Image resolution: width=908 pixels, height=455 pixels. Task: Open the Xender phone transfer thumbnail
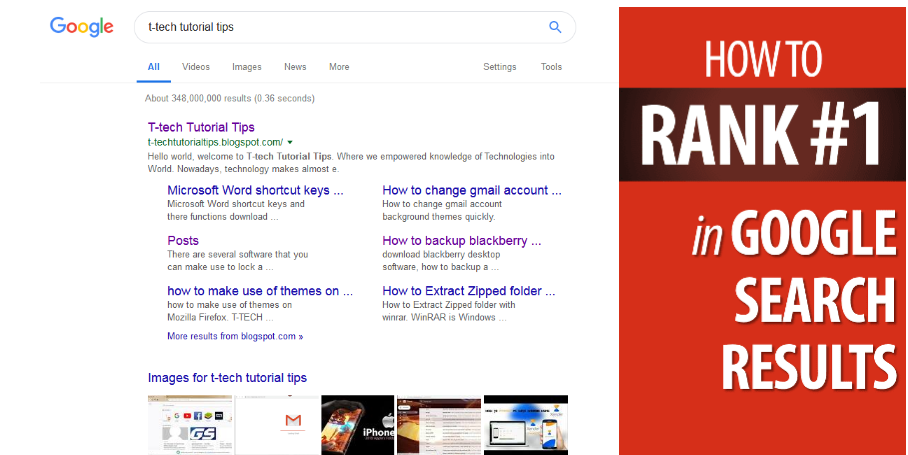click(526, 425)
